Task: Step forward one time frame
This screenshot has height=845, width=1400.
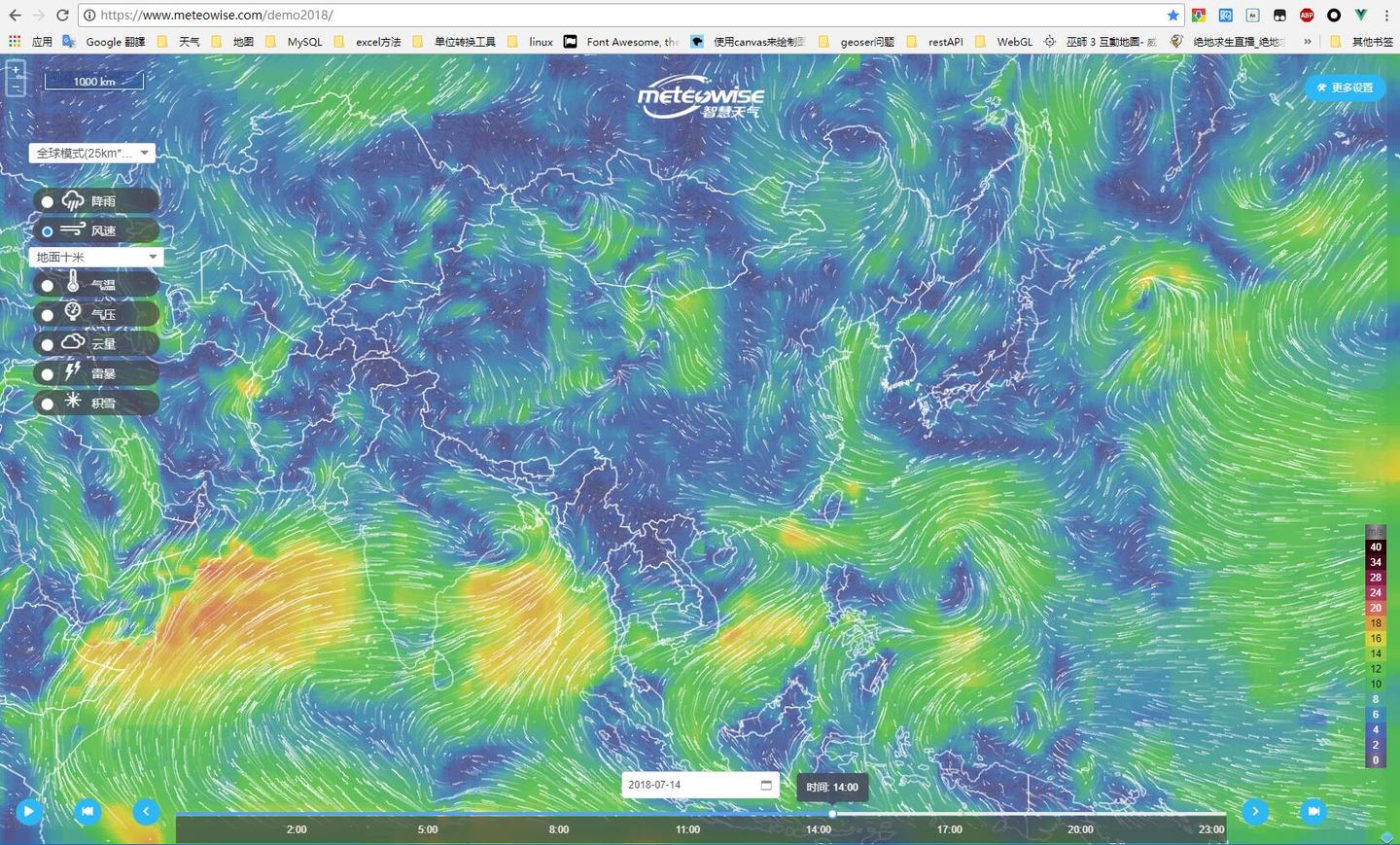Action: pos(1255,811)
